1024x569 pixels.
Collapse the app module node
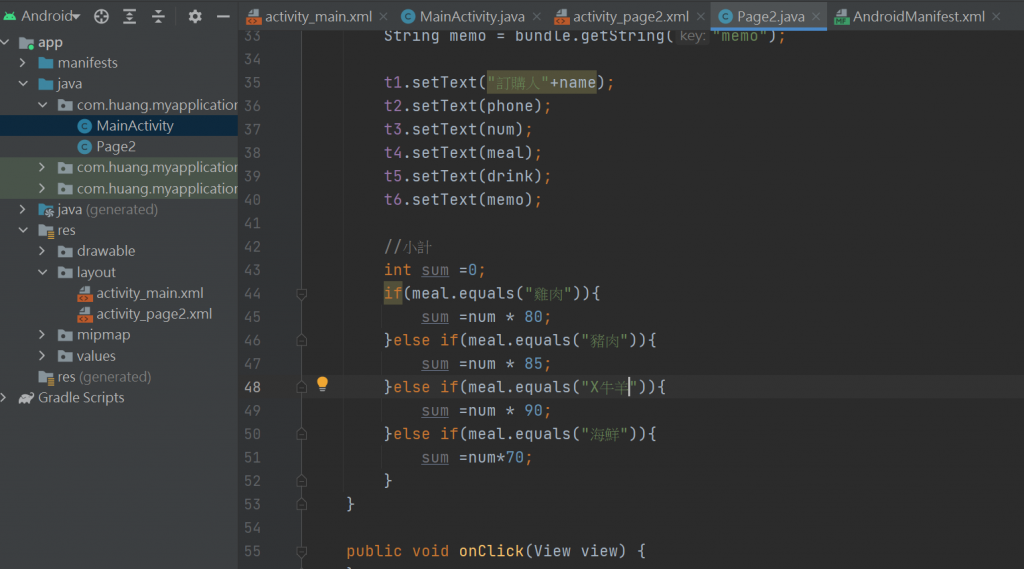[5, 42]
